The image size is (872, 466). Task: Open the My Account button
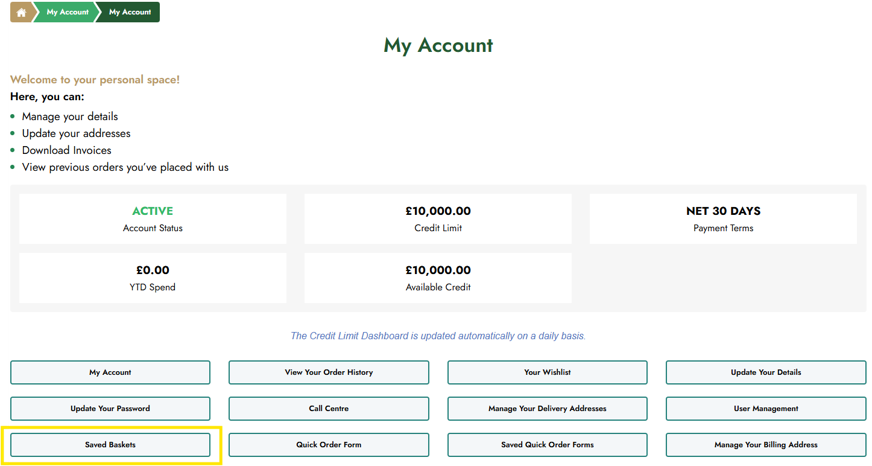pos(110,373)
